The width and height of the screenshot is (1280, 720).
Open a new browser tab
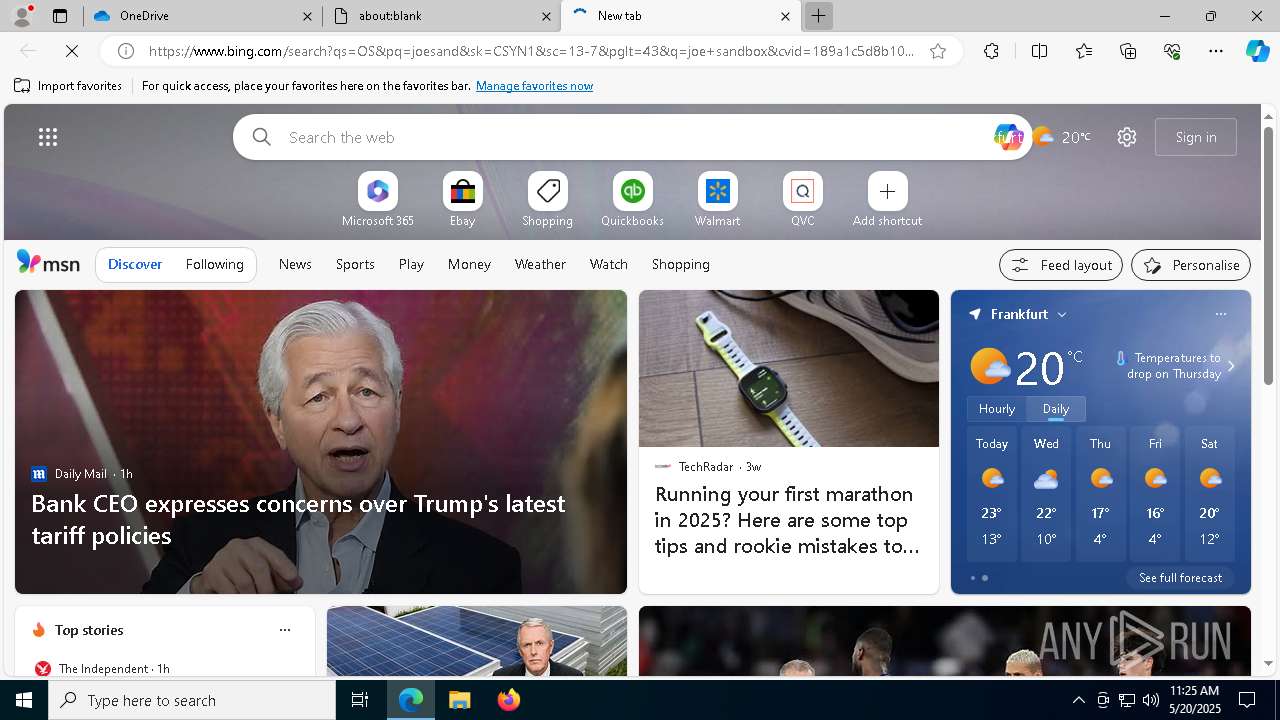(x=818, y=16)
